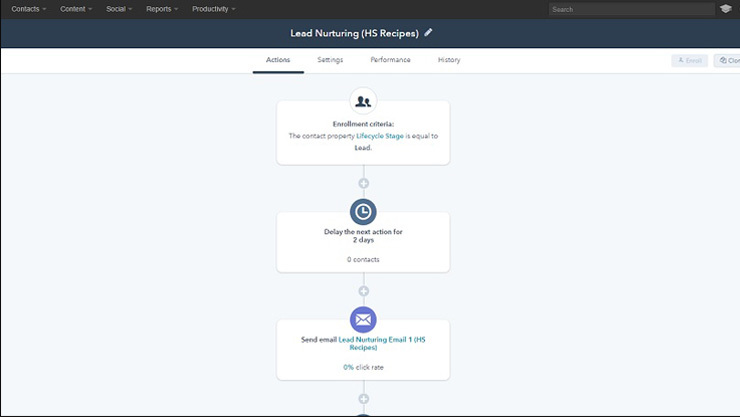Open the Reports dropdown menu
Viewport: 740px width, 417px height.
tap(162, 9)
